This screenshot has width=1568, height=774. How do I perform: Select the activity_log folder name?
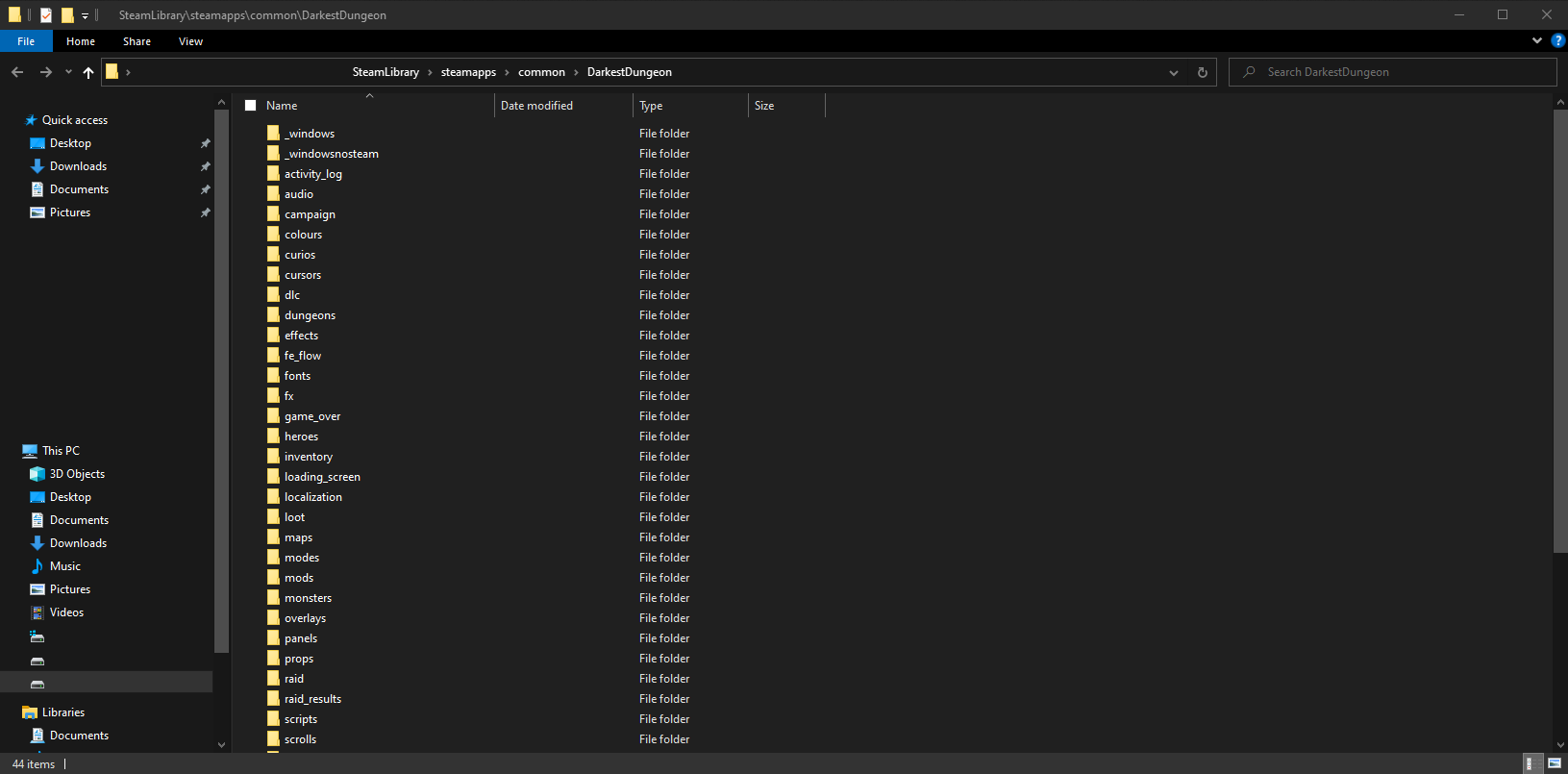[313, 174]
